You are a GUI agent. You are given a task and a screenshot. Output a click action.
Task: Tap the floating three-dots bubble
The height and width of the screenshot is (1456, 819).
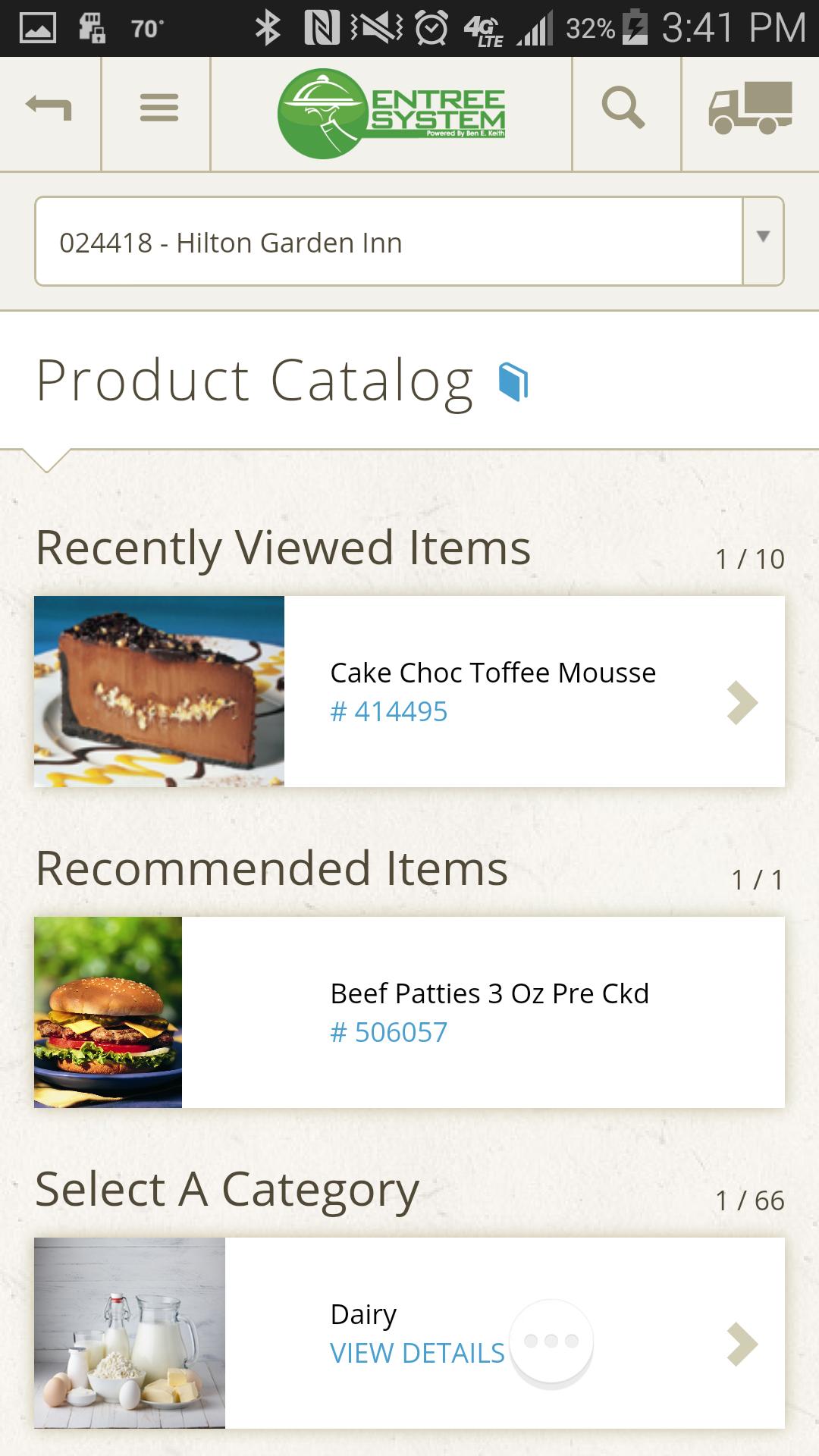coord(551,1342)
